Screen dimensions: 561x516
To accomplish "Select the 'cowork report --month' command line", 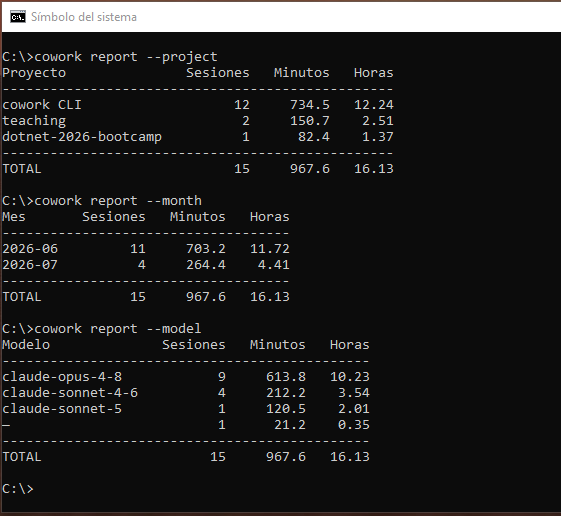I will point(102,201).
